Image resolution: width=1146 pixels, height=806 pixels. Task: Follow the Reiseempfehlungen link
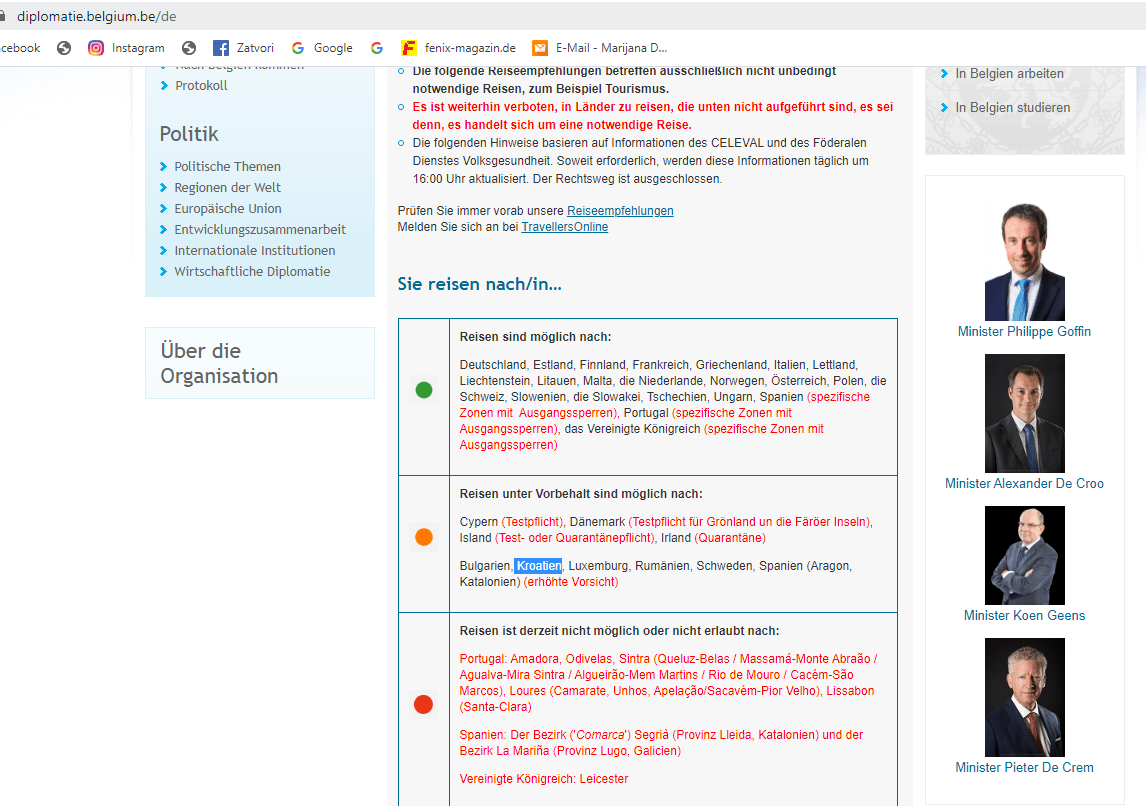point(621,210)
